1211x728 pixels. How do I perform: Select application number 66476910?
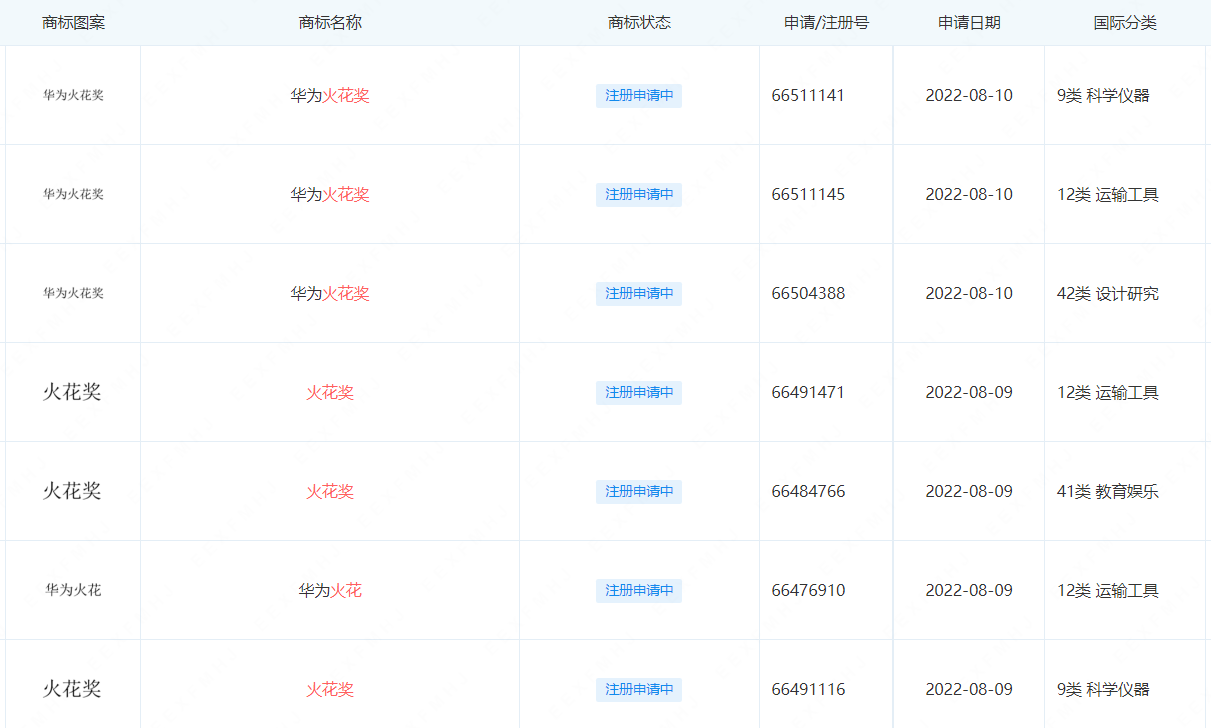(x=808, y=591)
